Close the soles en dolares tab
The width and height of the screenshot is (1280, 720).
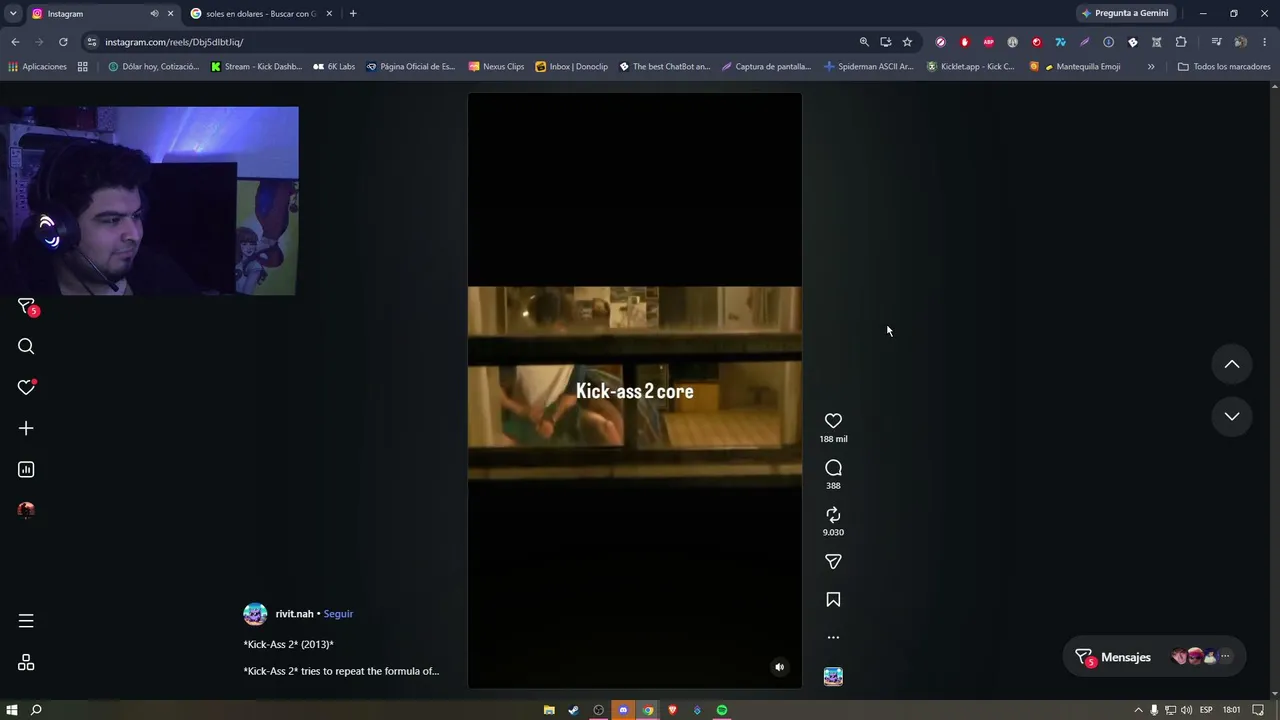click(329, 14)
